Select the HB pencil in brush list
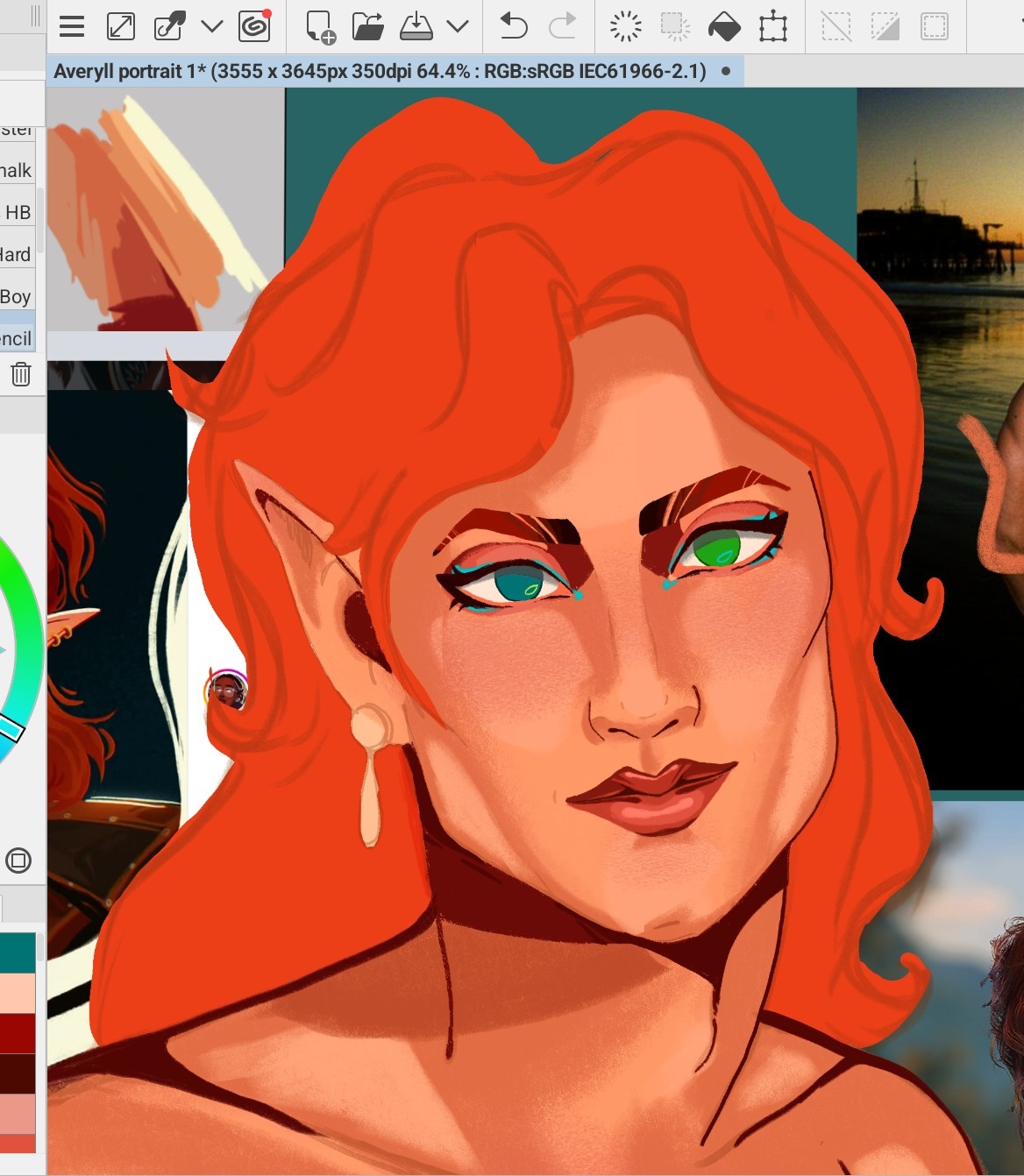Viewport: 1024px width, 1176px height. (18, 212)
